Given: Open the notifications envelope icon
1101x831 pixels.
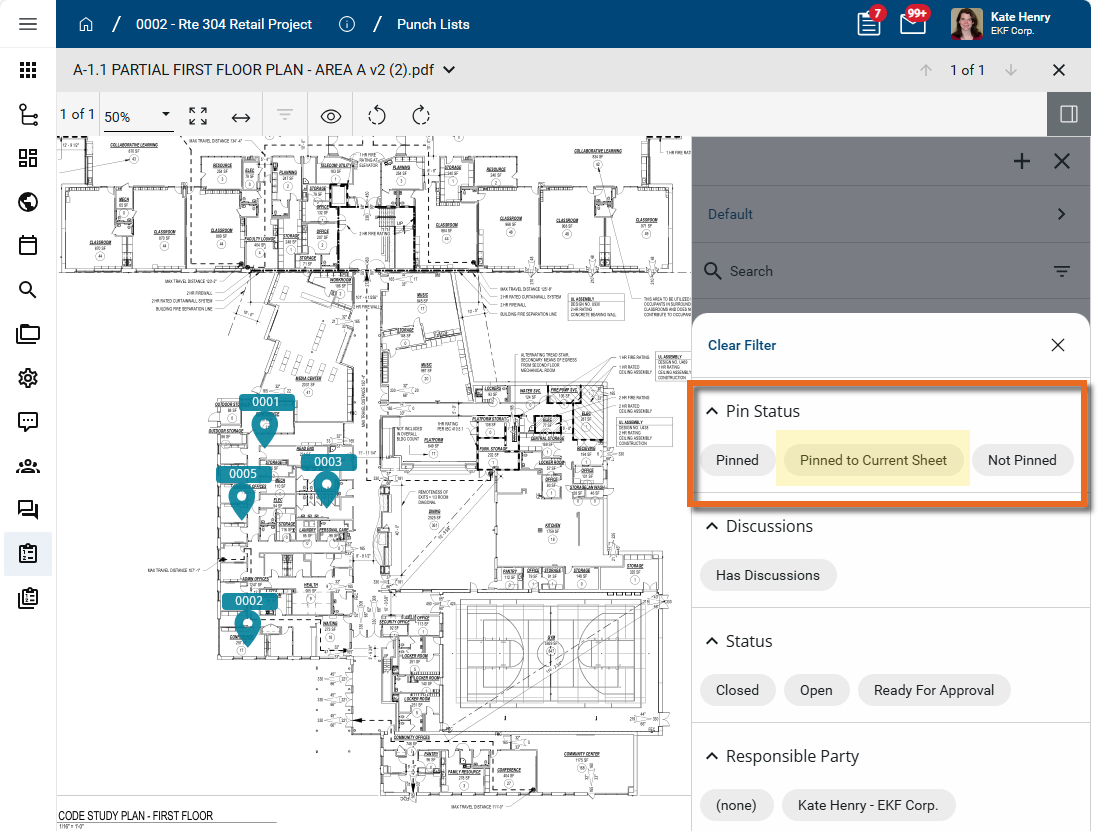Looking at the screenshot, I should click(x=912, y=24).
